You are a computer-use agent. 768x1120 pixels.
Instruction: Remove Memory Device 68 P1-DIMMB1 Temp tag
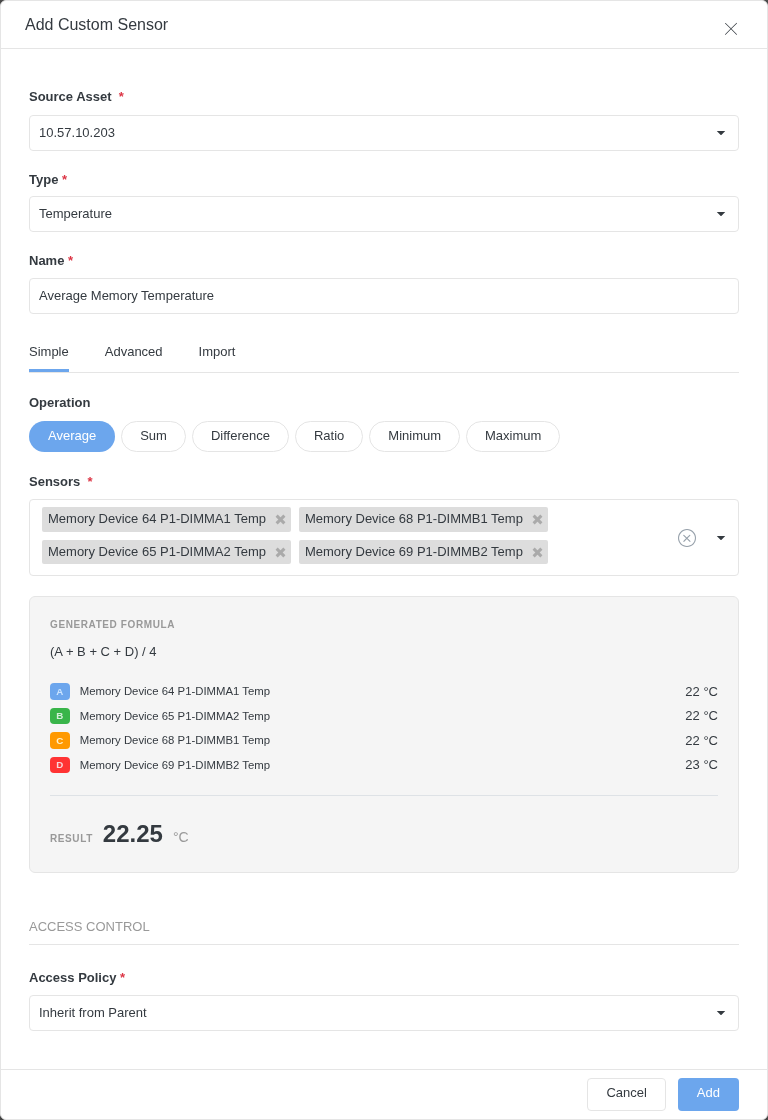(537, 519)
